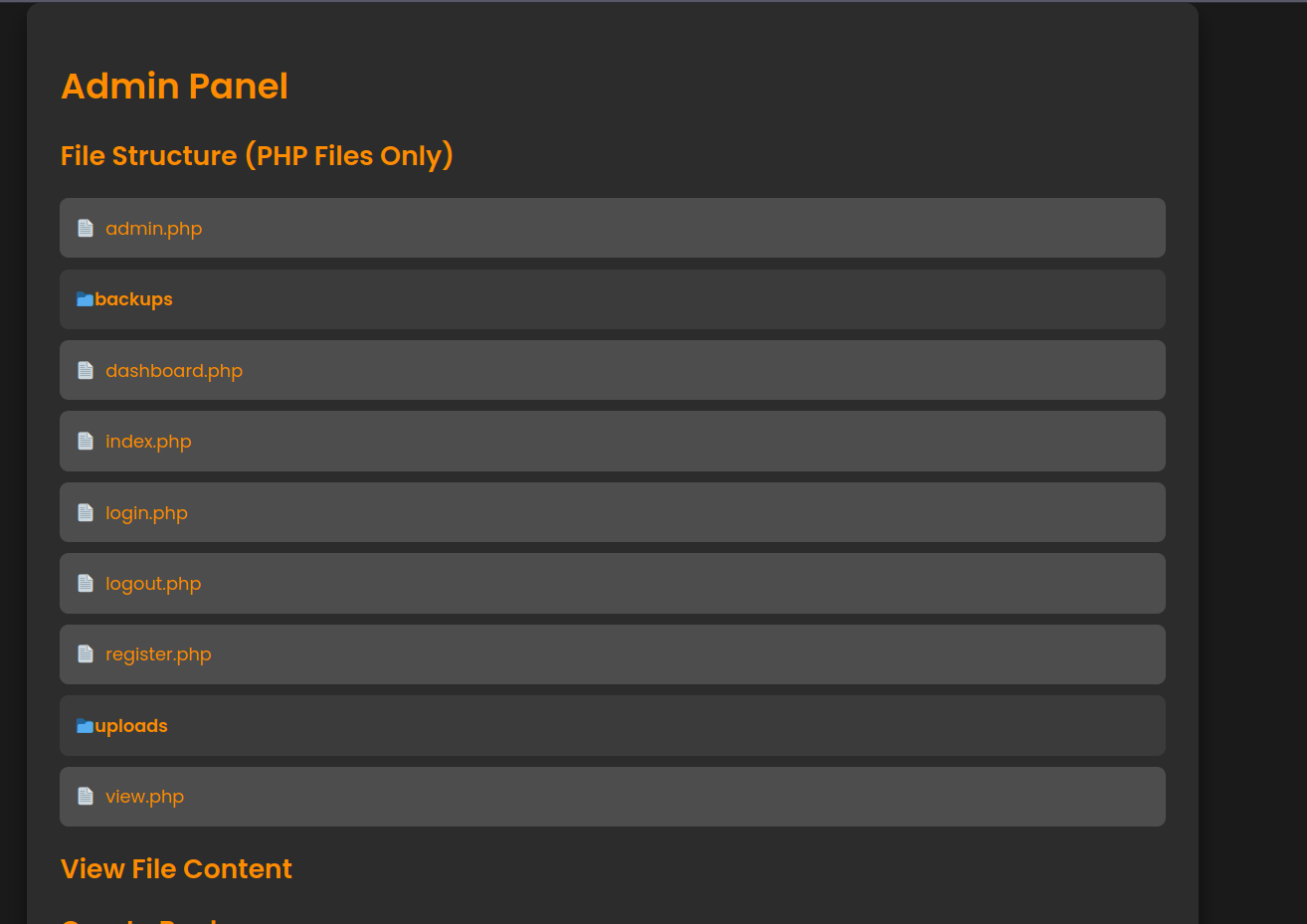This screenshot has height=924, width=1307.
Task: Open the dashboard.php file link
Action: pyautogui.click(x=174, y=371)
